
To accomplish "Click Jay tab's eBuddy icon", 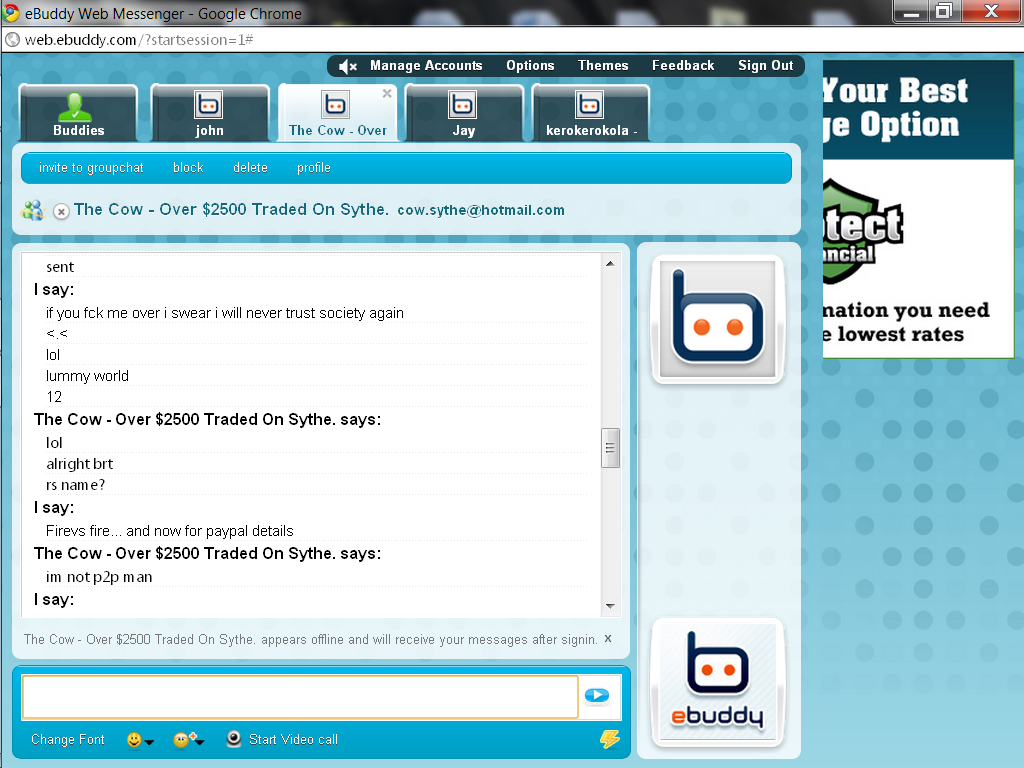I will (462, 104).
